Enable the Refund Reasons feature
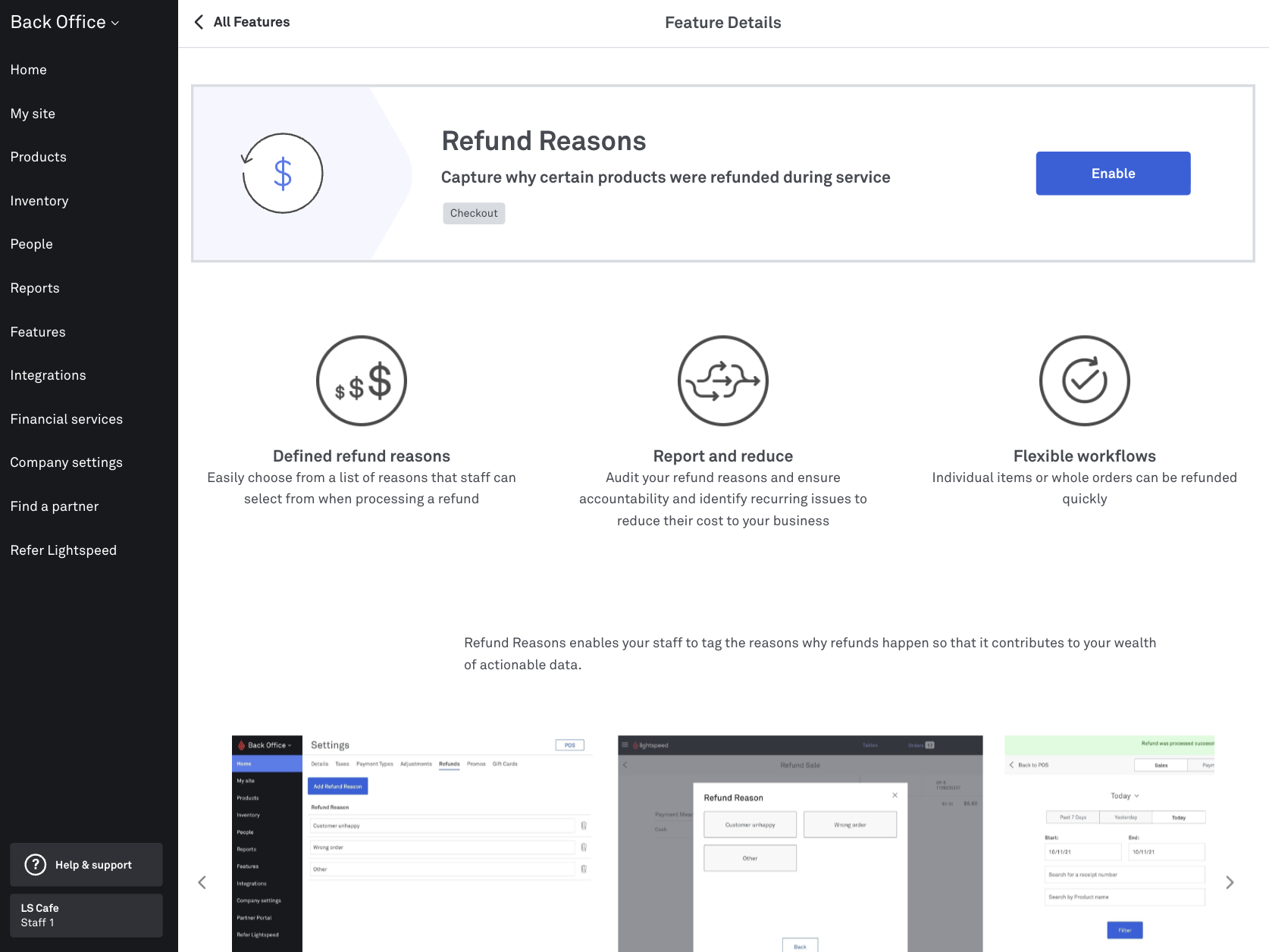 1113,174
